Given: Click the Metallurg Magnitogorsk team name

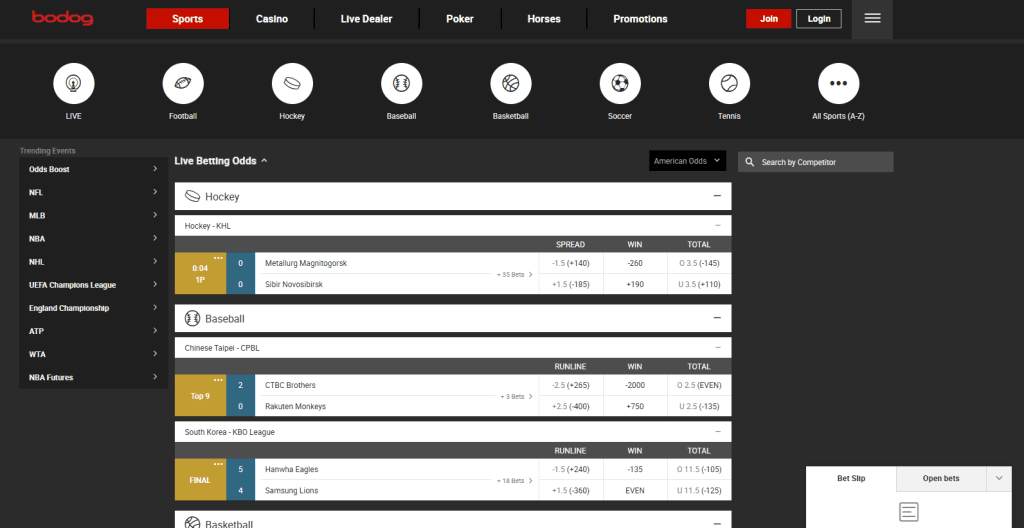Looking at the screenshot, I should click(x=306, y=263).
